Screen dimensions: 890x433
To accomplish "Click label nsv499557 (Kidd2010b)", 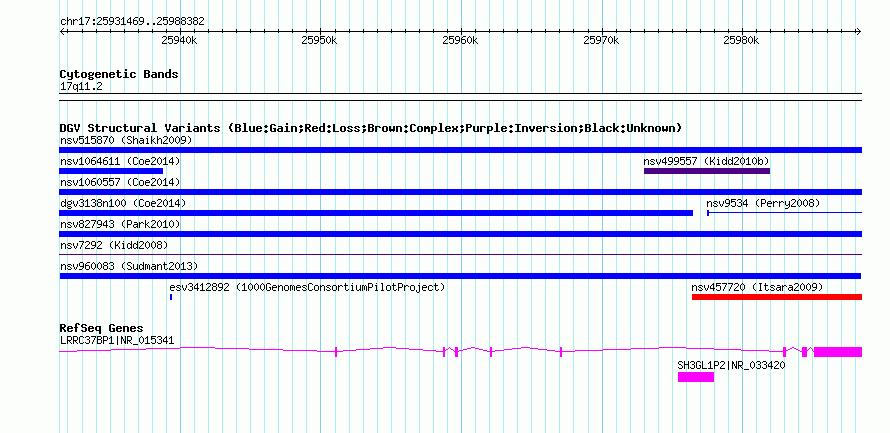I will [x=706, y=161].
